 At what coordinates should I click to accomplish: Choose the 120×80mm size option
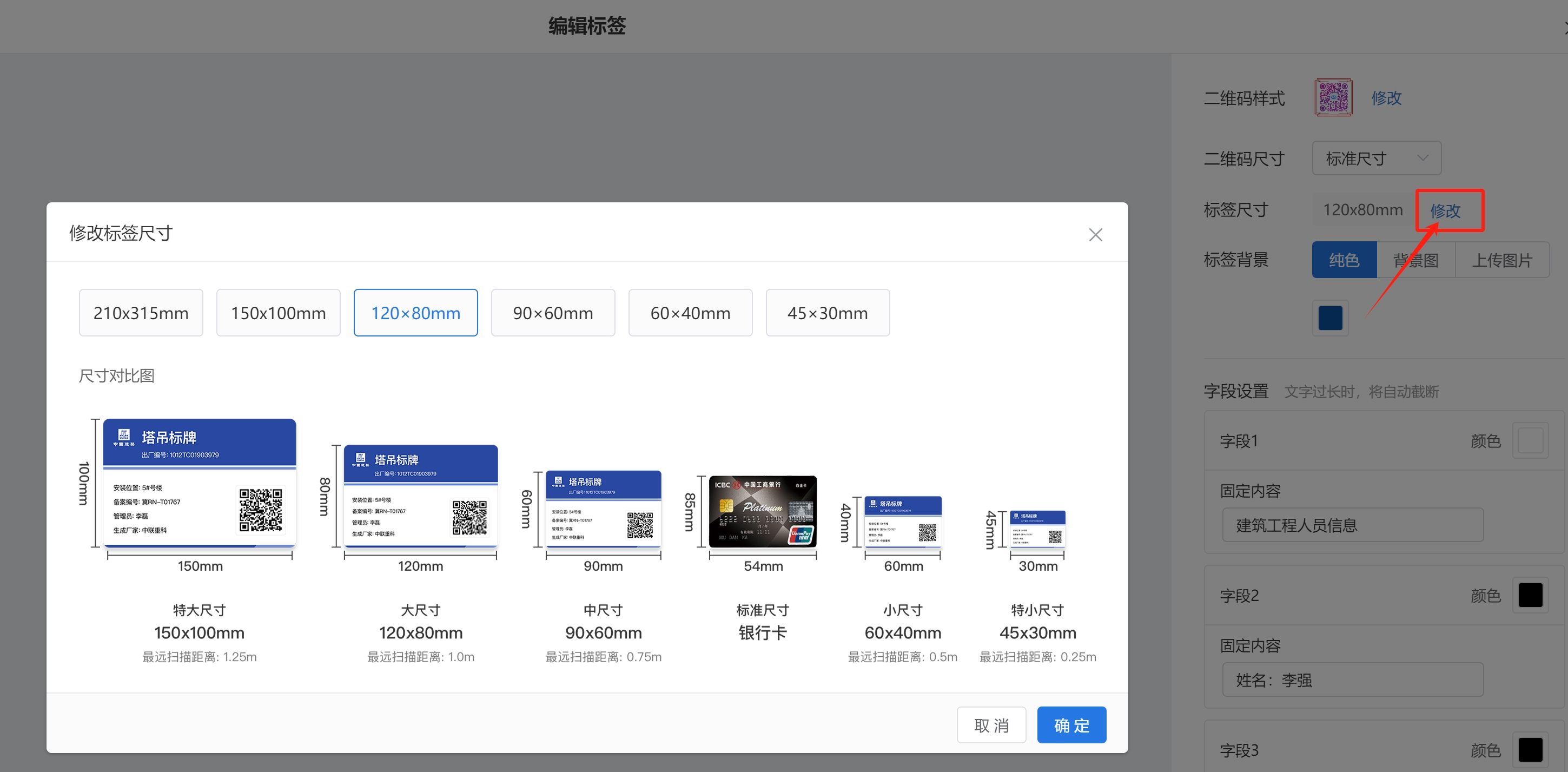tap(416, 312)
